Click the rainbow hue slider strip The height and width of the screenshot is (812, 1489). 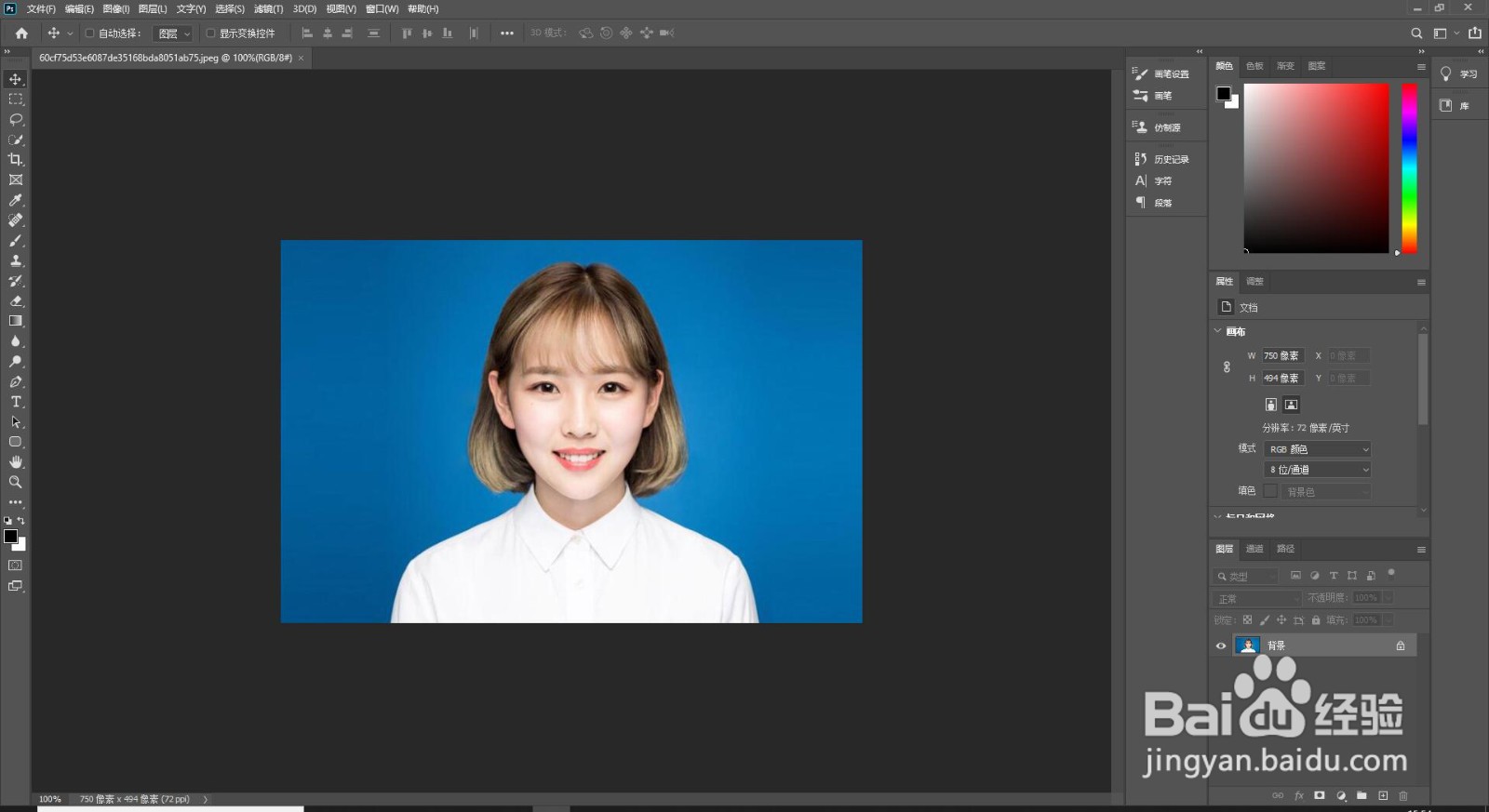1409,167
